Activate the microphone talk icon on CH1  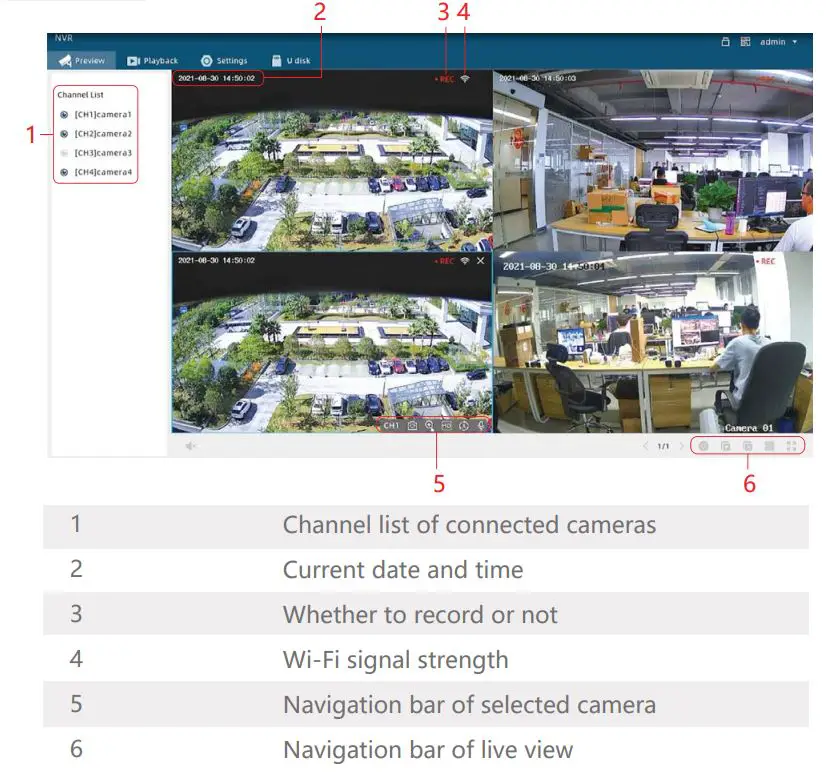coord(481,425)
